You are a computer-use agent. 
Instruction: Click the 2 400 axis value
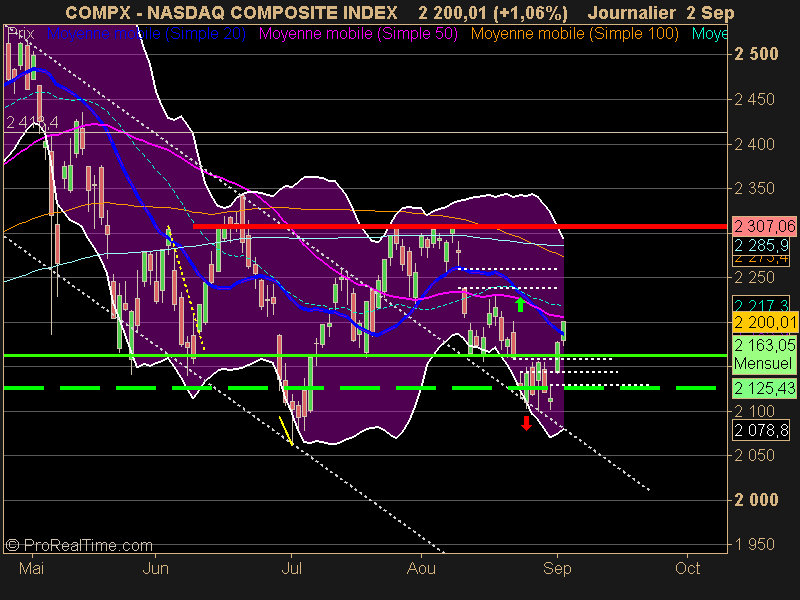755,144
